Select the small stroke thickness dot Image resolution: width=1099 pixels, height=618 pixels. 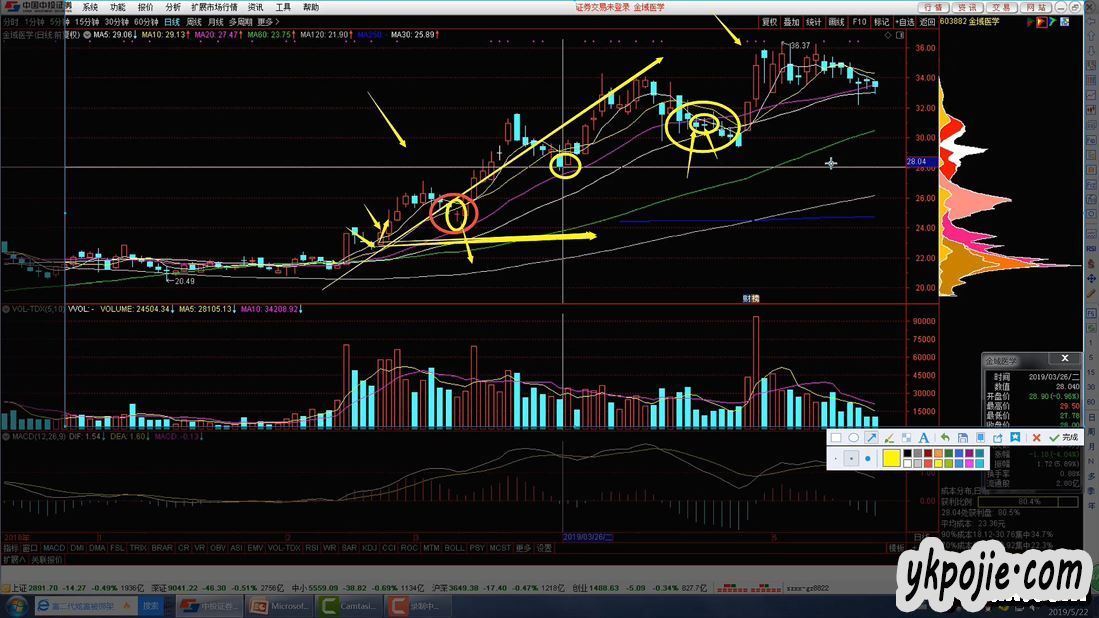tap(836, 459)
